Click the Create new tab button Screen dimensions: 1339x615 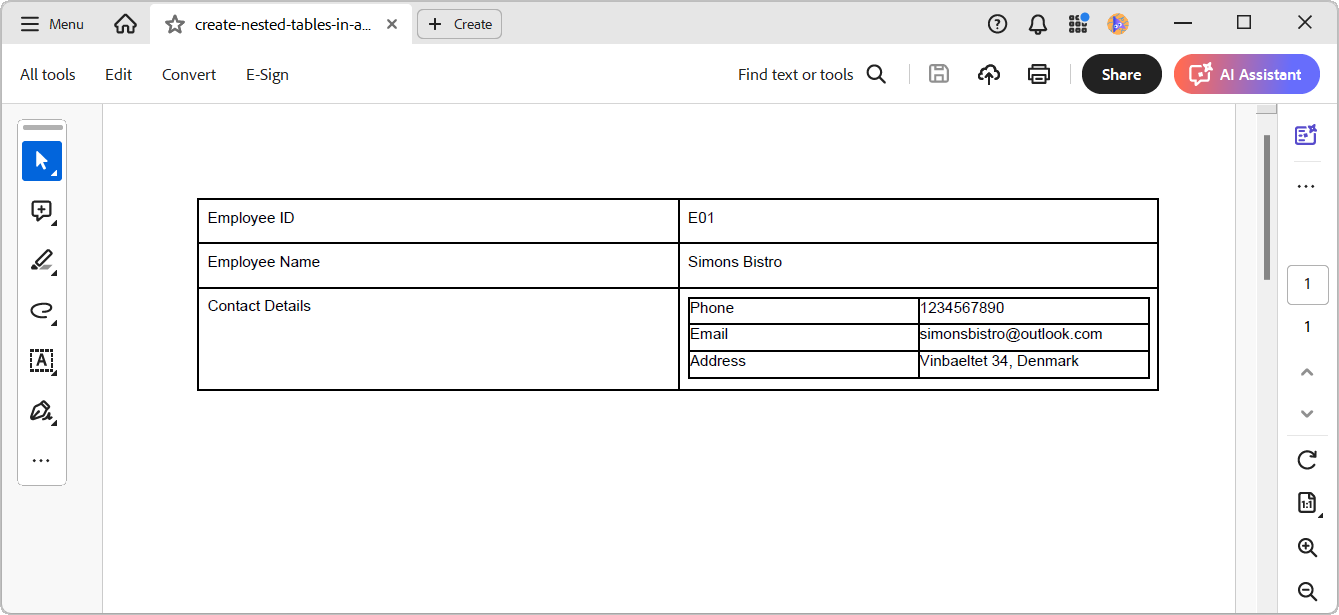(459, 24)
